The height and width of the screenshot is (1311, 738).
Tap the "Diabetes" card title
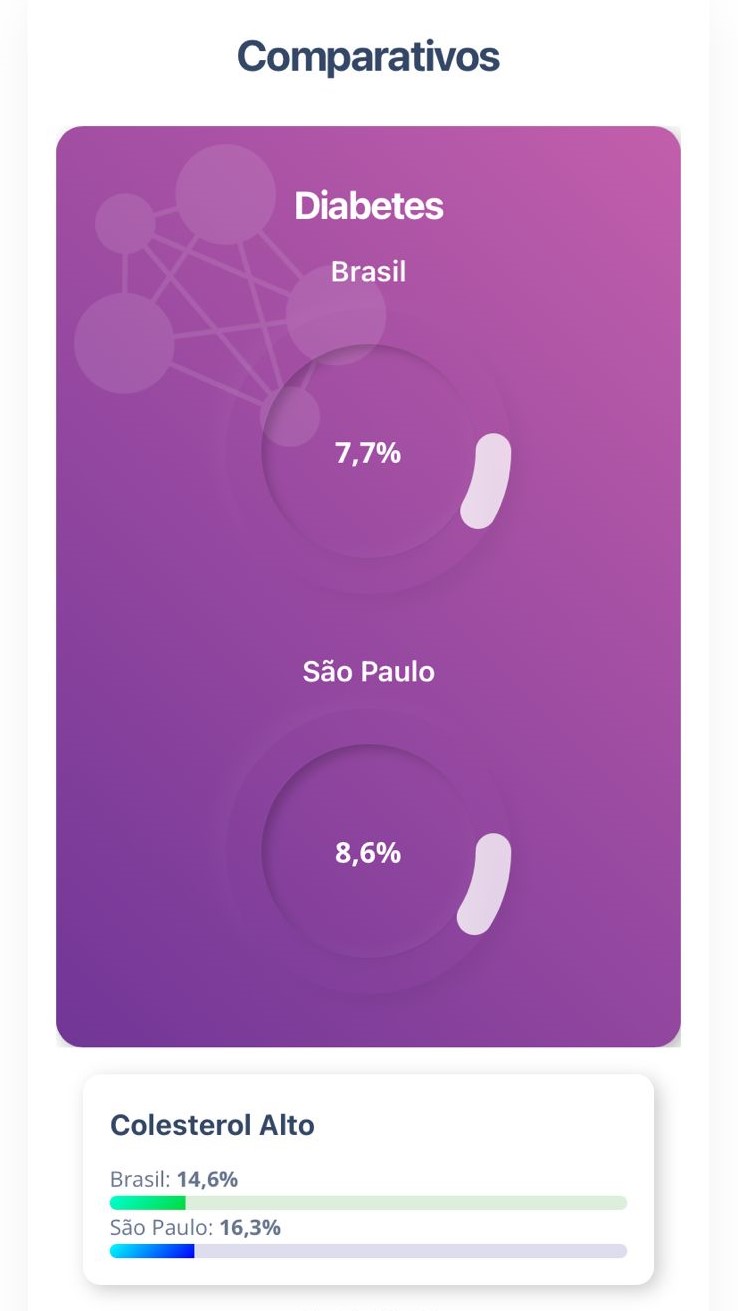point(368,206)
